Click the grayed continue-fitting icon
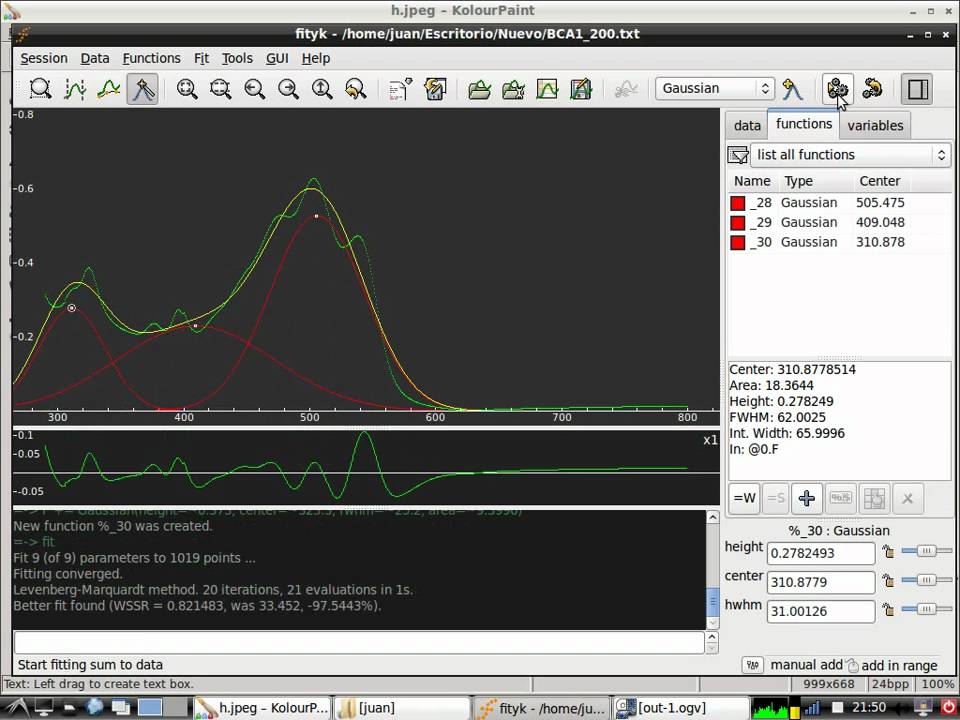The image size is (960, 720). (x=626, y=89)
